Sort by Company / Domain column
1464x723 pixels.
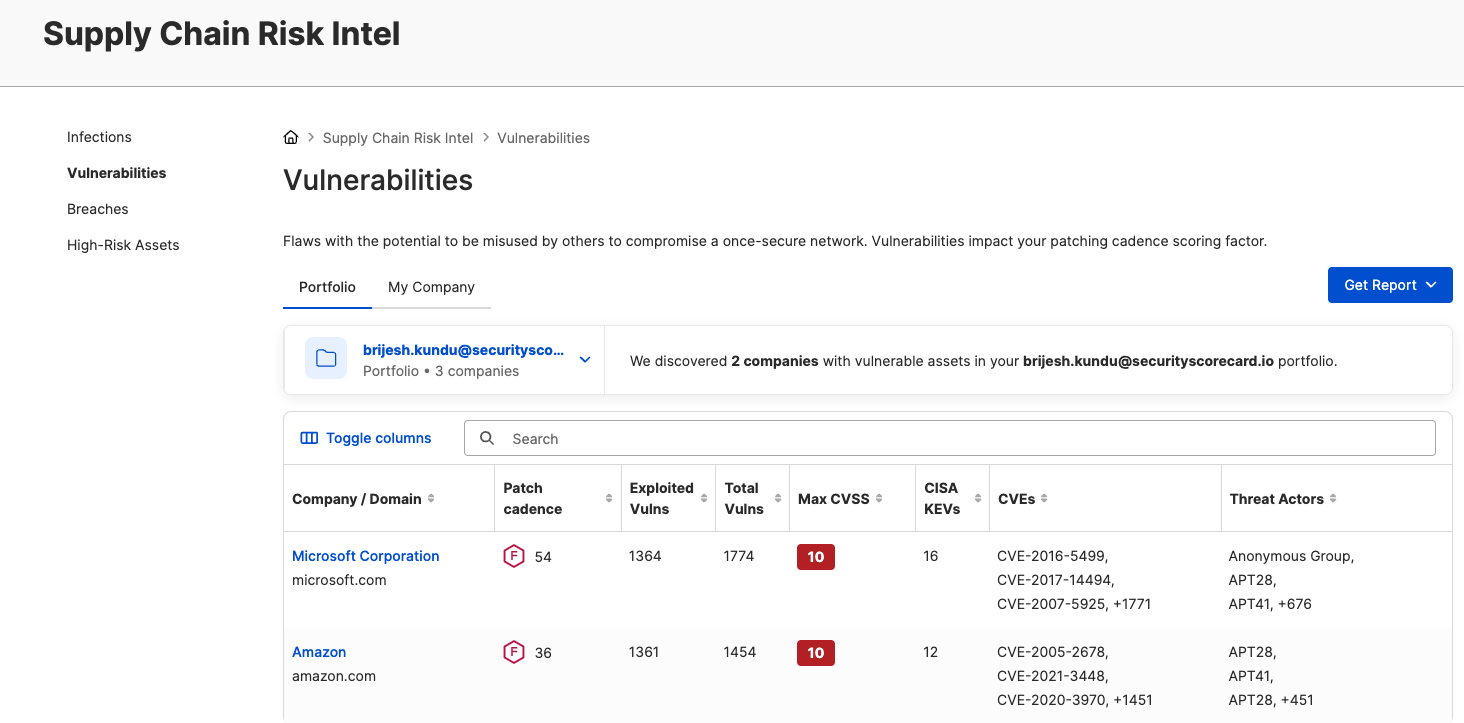pyautogui.click(x=431, y=499)
